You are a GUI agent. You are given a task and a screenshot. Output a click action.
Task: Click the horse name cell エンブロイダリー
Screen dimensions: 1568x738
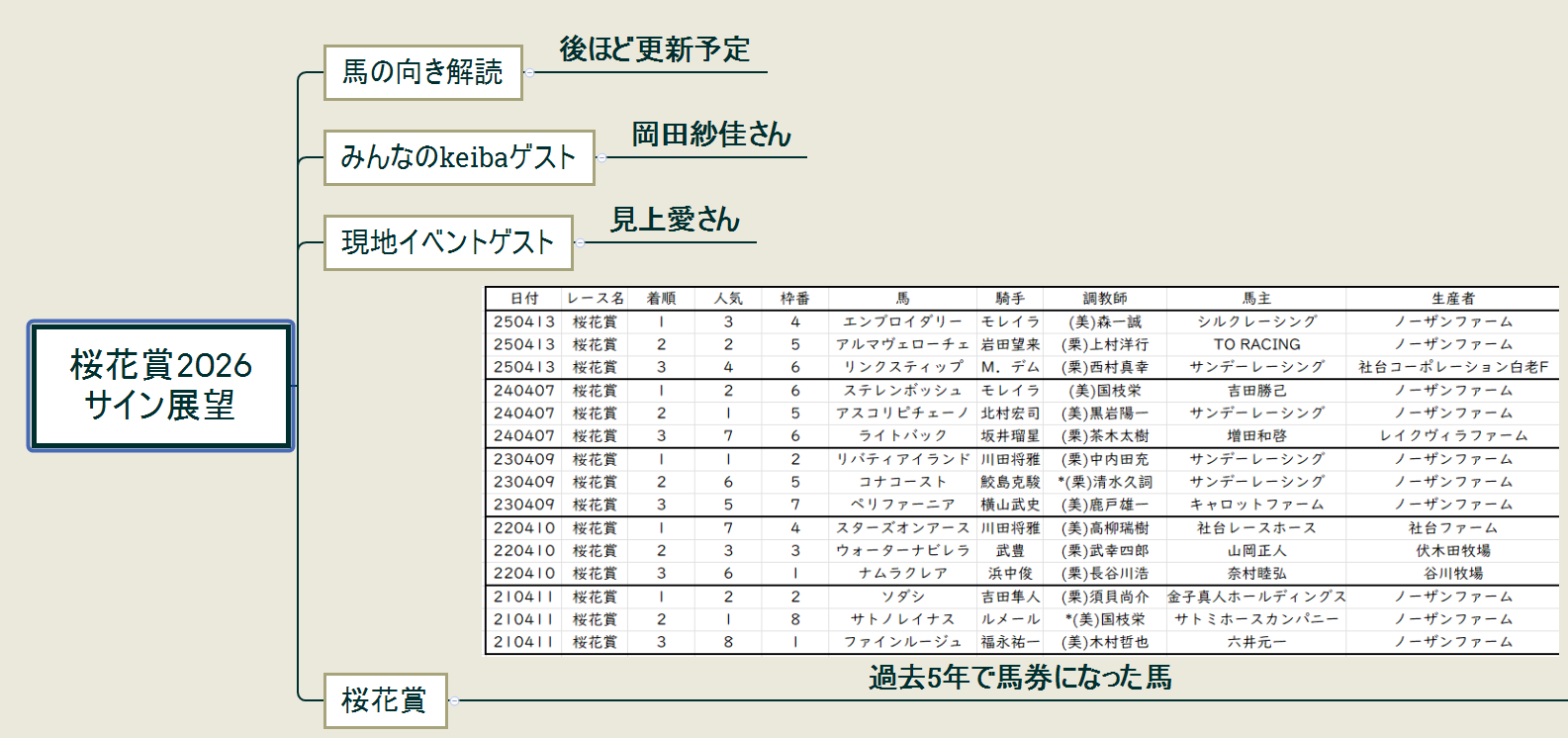pyautogui.click(x=902, y=322)
